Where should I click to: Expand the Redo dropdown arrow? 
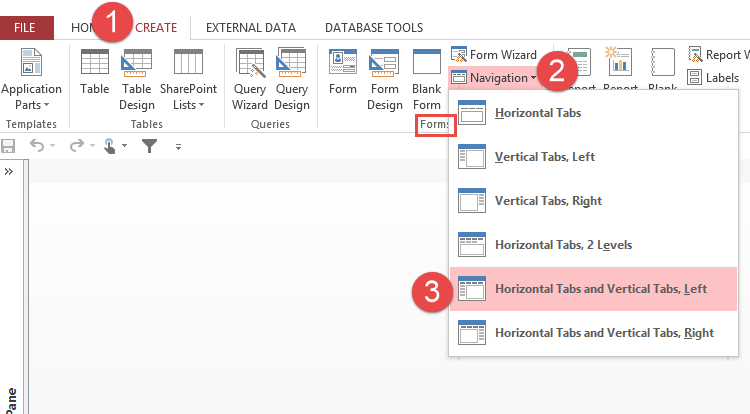coord(92,146)
